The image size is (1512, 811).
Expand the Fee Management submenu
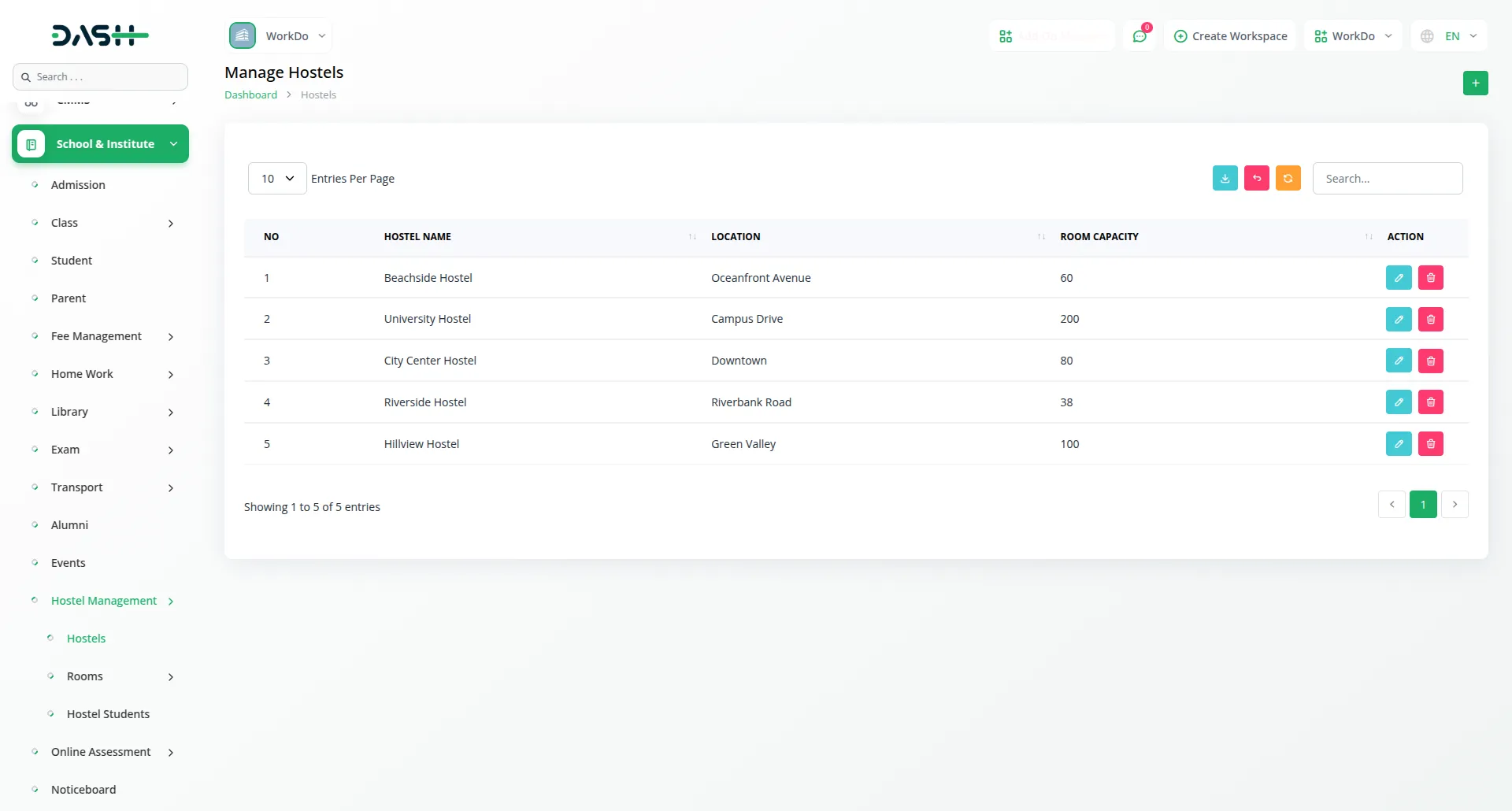[x=171, y=337]
